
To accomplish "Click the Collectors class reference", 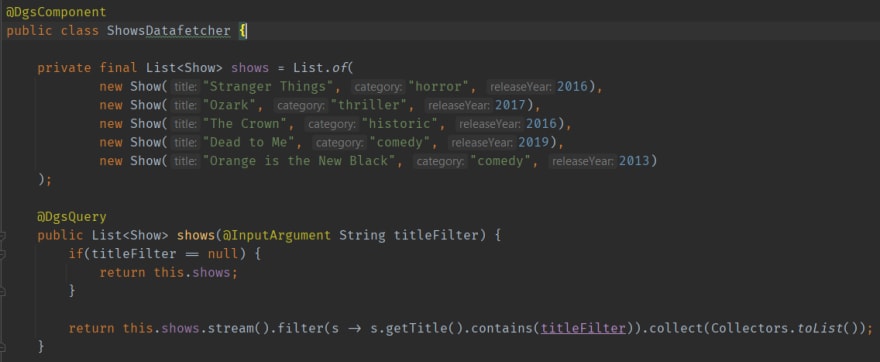I will click(749, 328).
